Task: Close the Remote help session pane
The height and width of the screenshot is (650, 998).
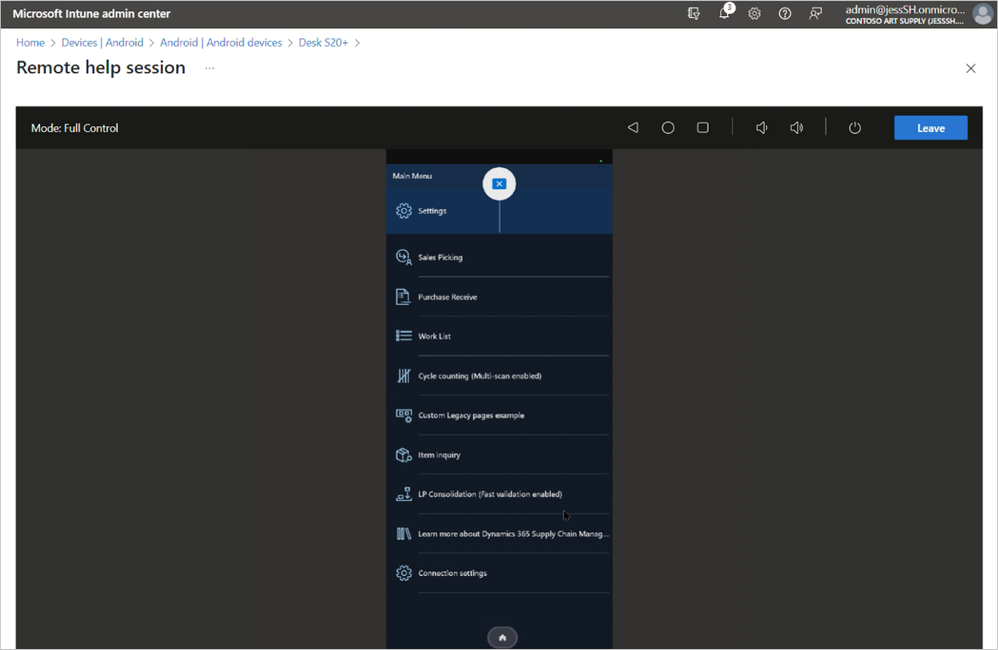Action: [971, 68]
